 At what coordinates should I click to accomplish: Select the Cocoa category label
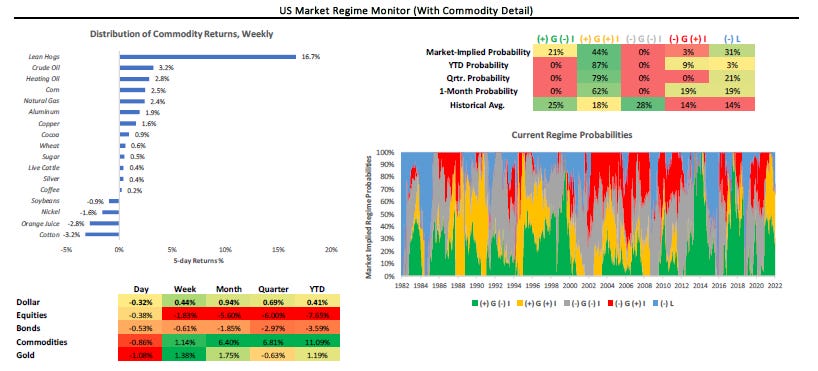click(x=52, y=135)
